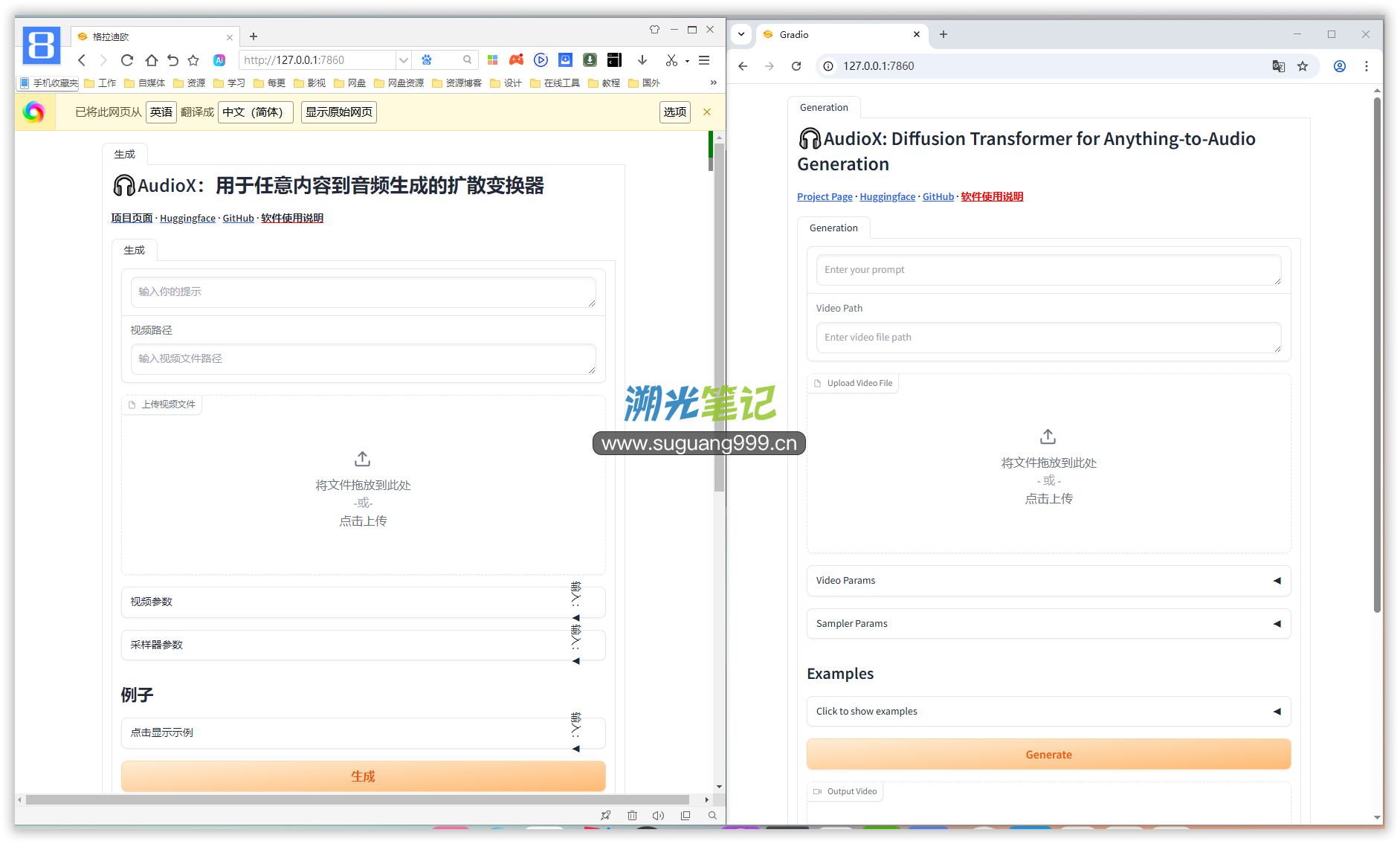
Task: Click the blue circular play video icon
Action: click(x=541, y=59)
